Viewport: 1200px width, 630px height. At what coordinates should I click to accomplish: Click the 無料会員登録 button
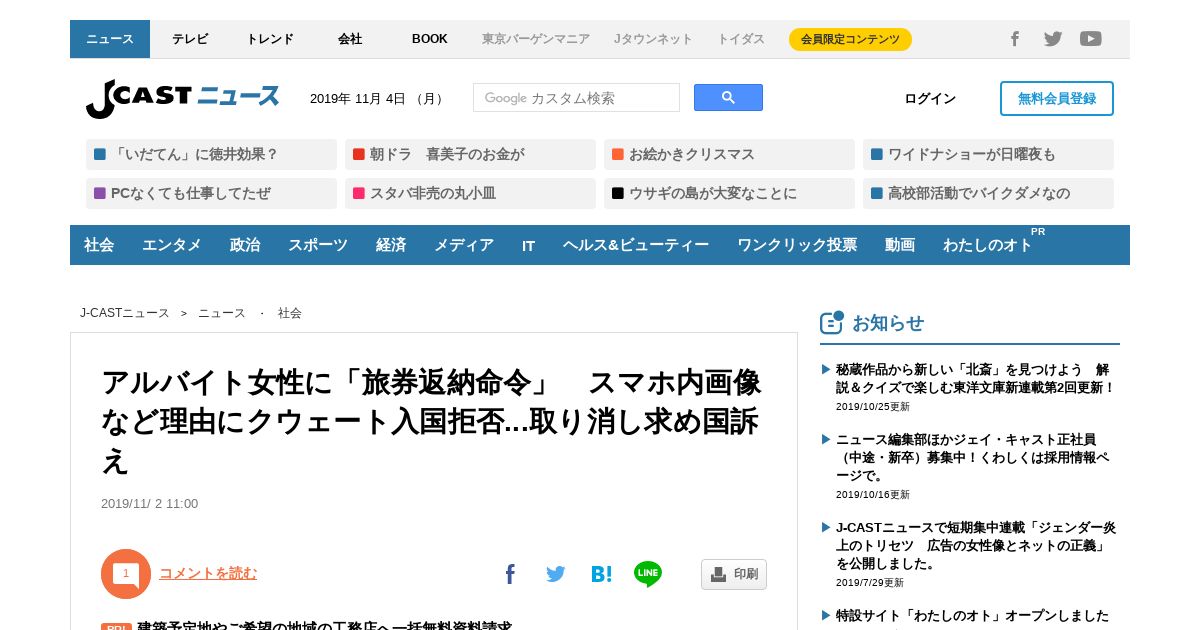[x=1057, y=98]
